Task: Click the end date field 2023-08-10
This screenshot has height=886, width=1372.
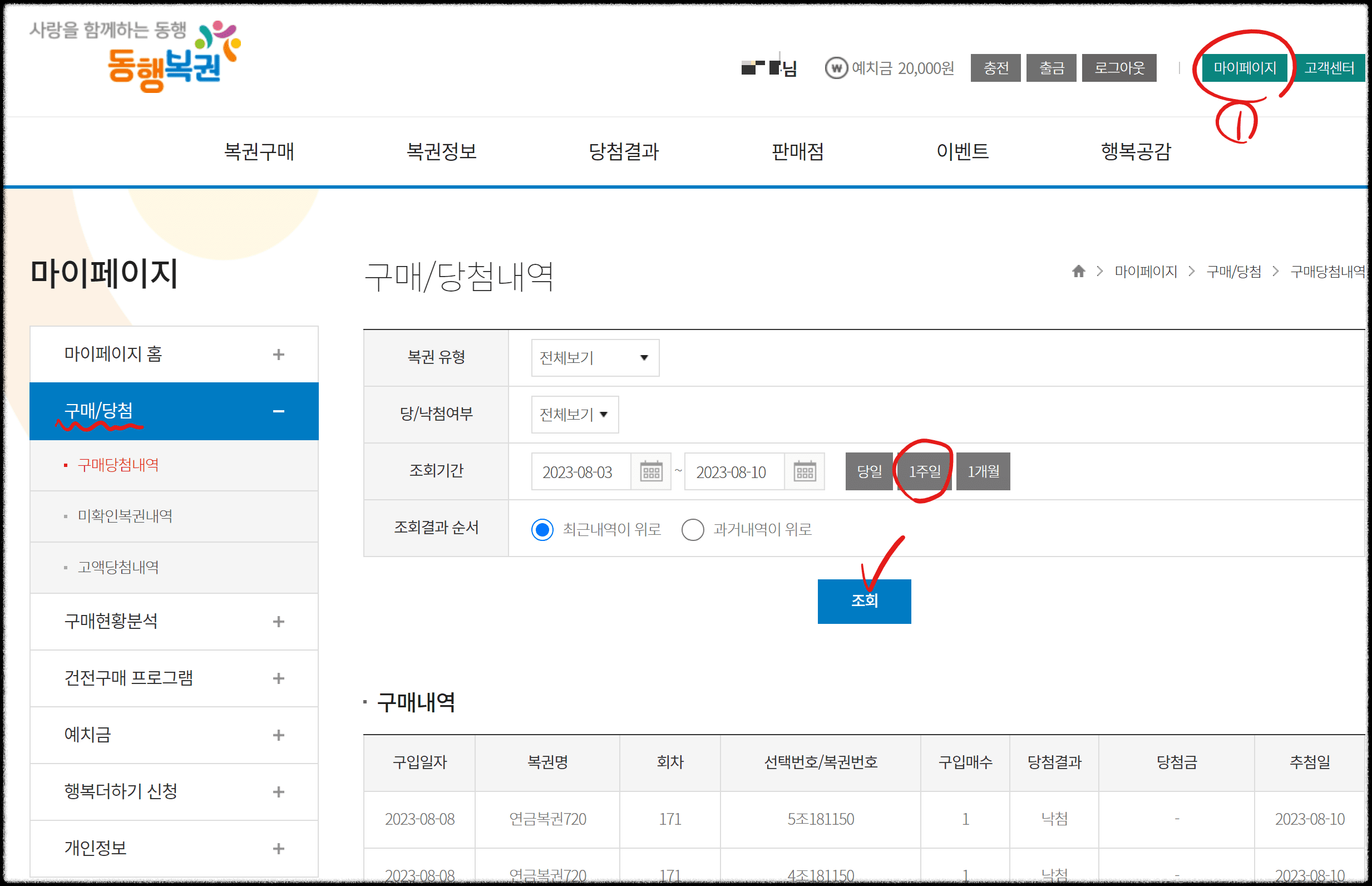Action: point(734,472)
